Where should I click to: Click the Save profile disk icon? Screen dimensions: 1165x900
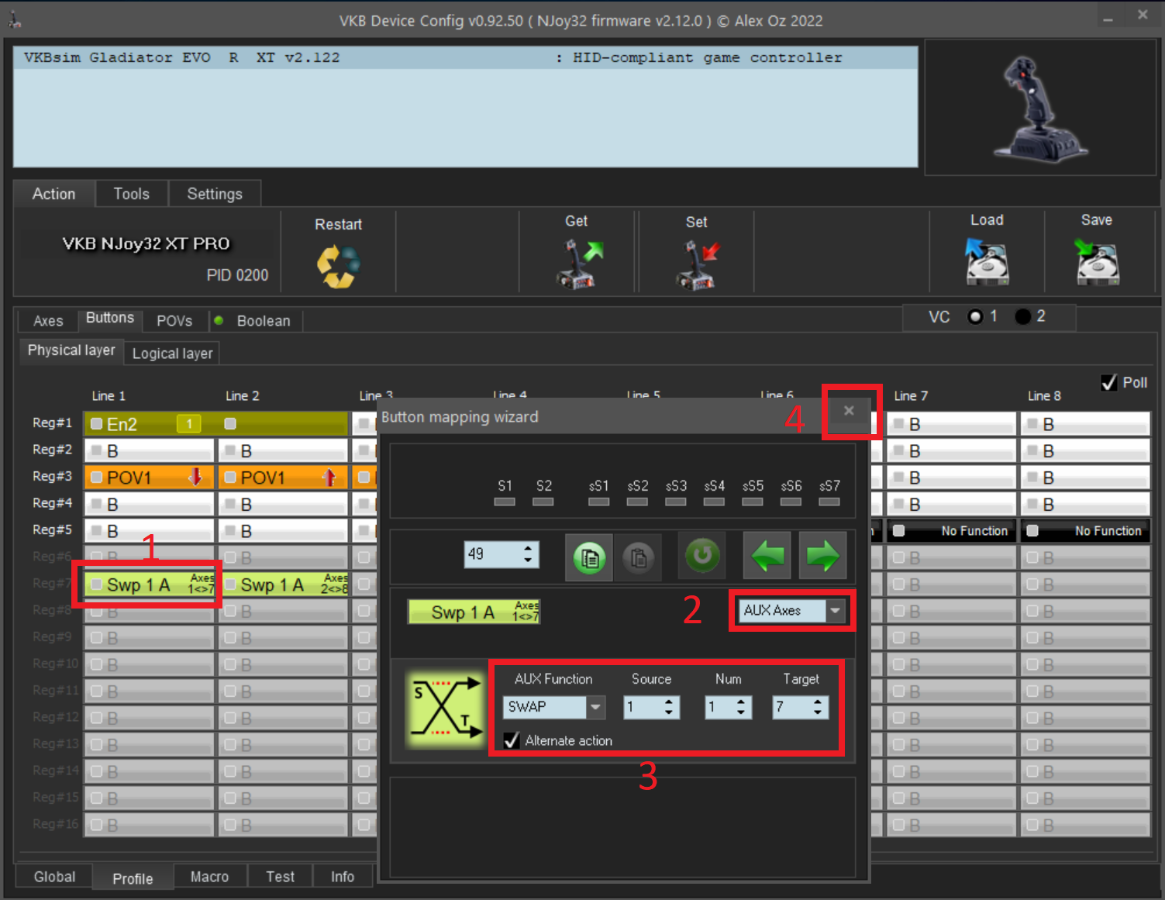coord(1097,261)
